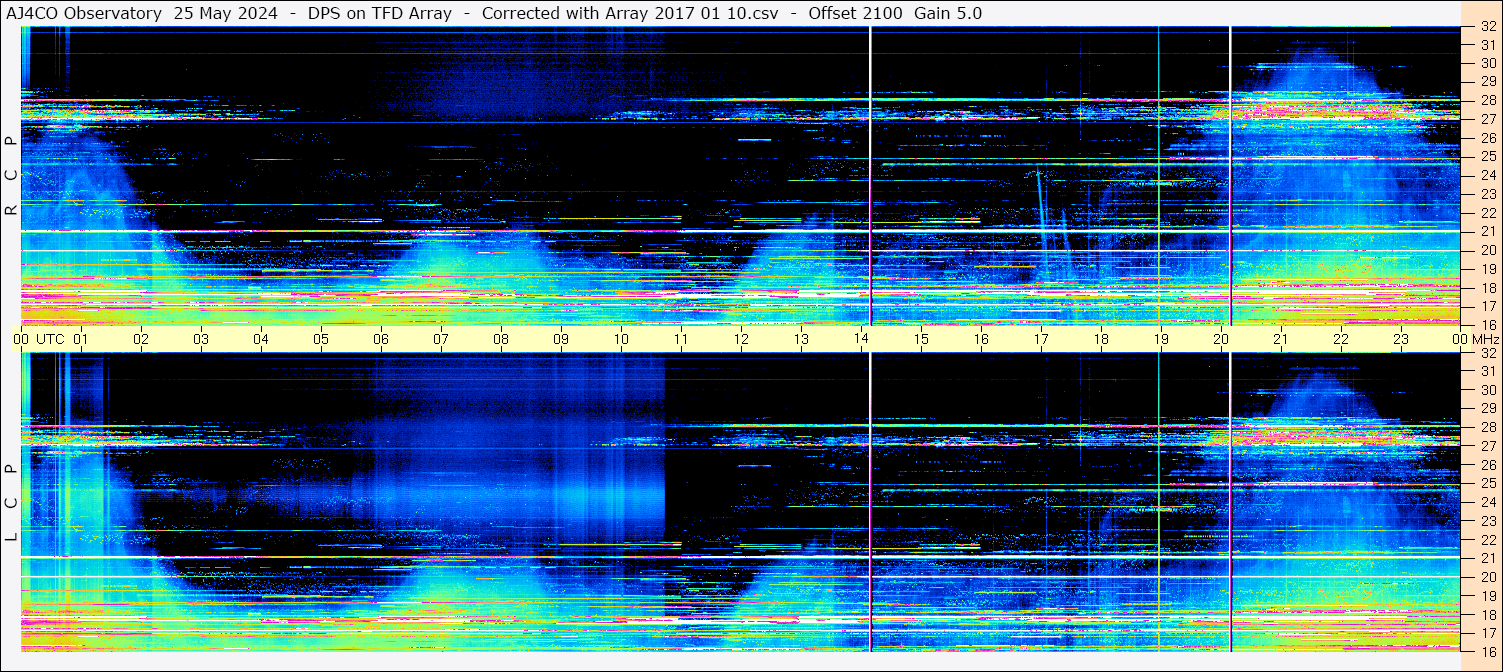The image size is (1503, 672).
Task: Click the 09 hour label on time axis
Action: click(x=561, y=339)
